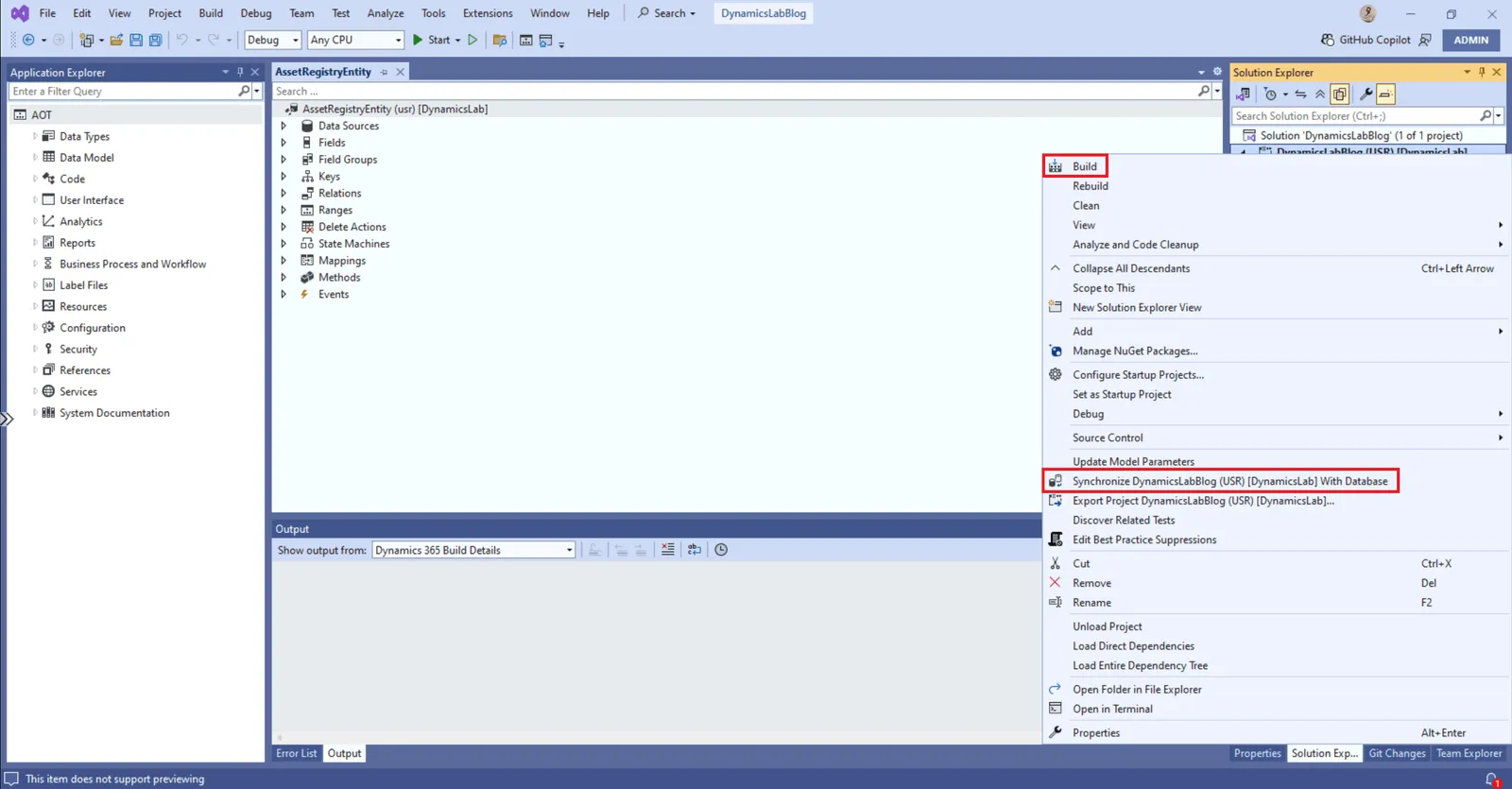The width and height of the screenshot is (1512, 789).
Task: Expand the Methods node
Action: tap(283, 278)
